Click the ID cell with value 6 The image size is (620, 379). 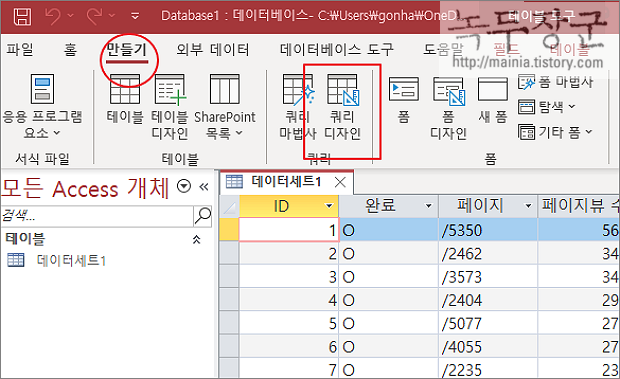click(289, 347)
